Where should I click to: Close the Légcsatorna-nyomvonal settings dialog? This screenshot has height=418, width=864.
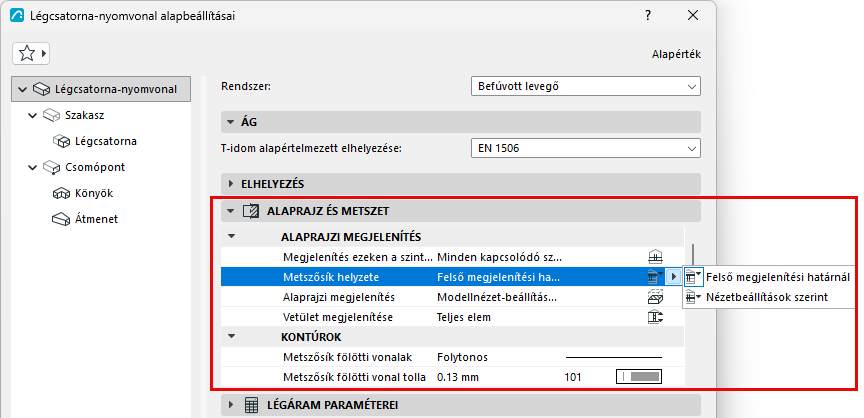coord(693,16)
